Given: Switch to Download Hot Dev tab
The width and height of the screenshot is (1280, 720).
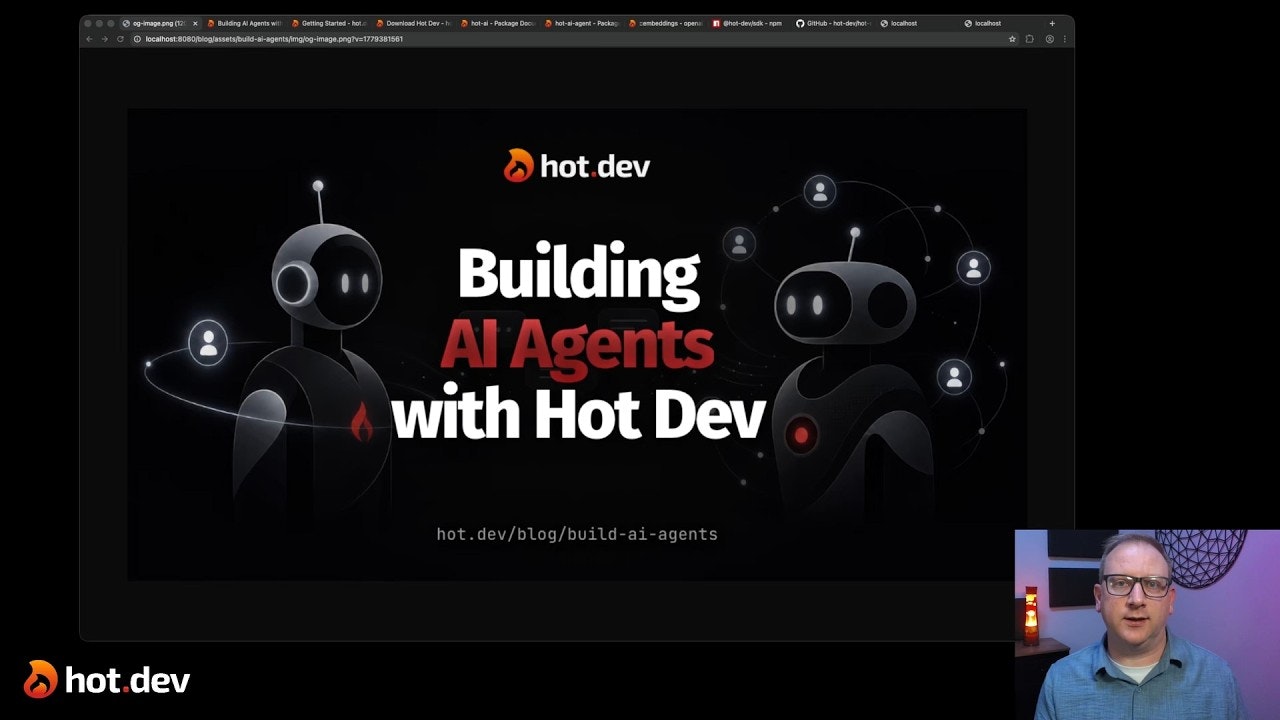Looking at the screenshot, I should point(414,23).
